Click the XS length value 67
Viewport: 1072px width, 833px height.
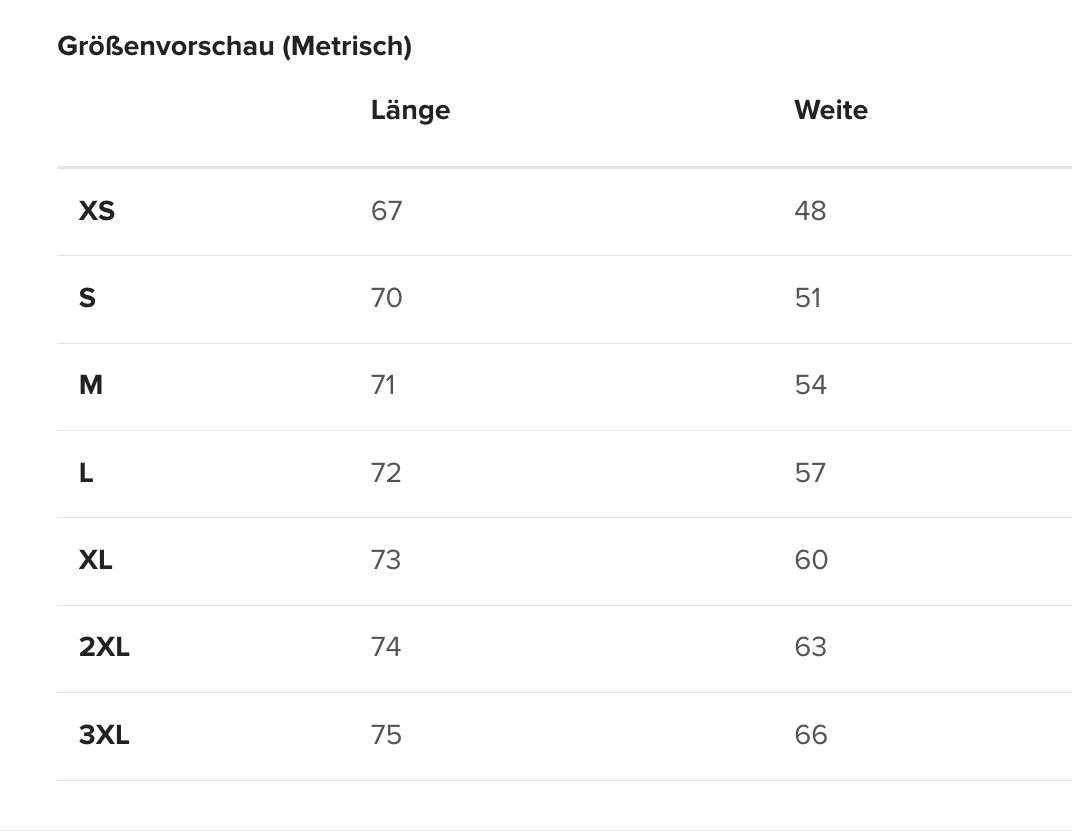(x=386, y=211)
